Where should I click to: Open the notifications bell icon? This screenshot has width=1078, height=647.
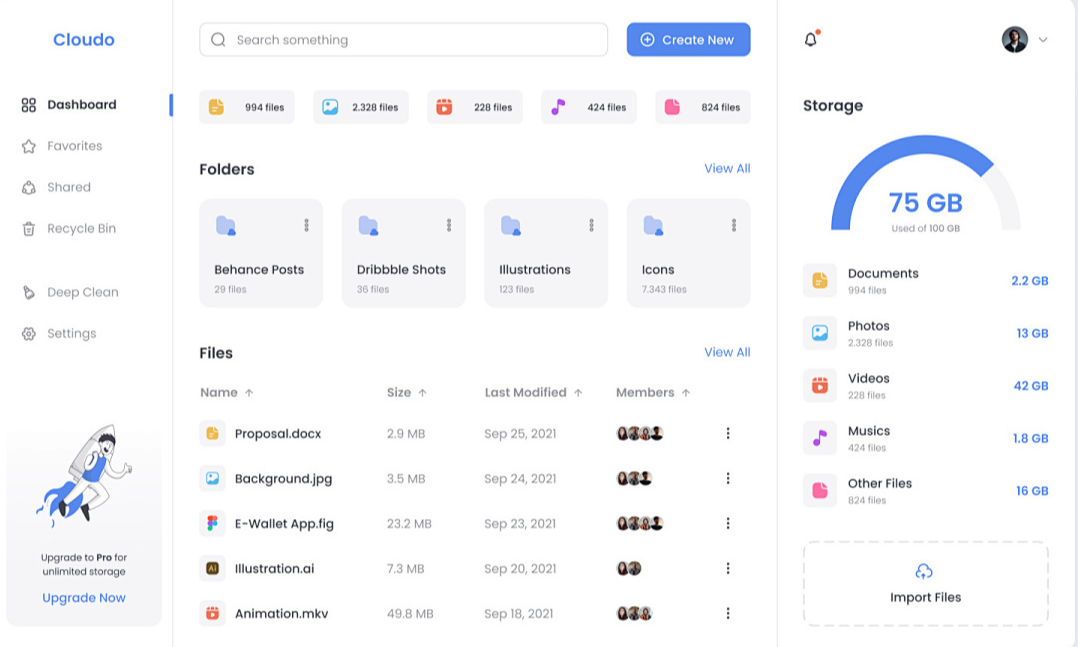[x=811, y=40]
